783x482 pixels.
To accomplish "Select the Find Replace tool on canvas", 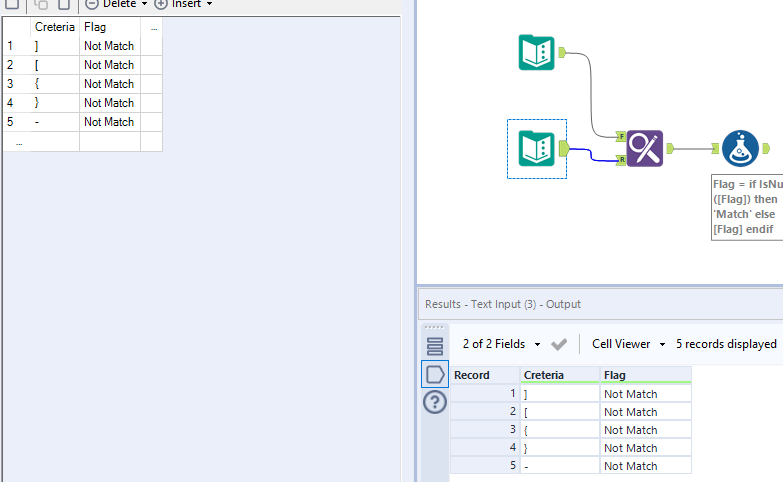I will click(645, 148).
